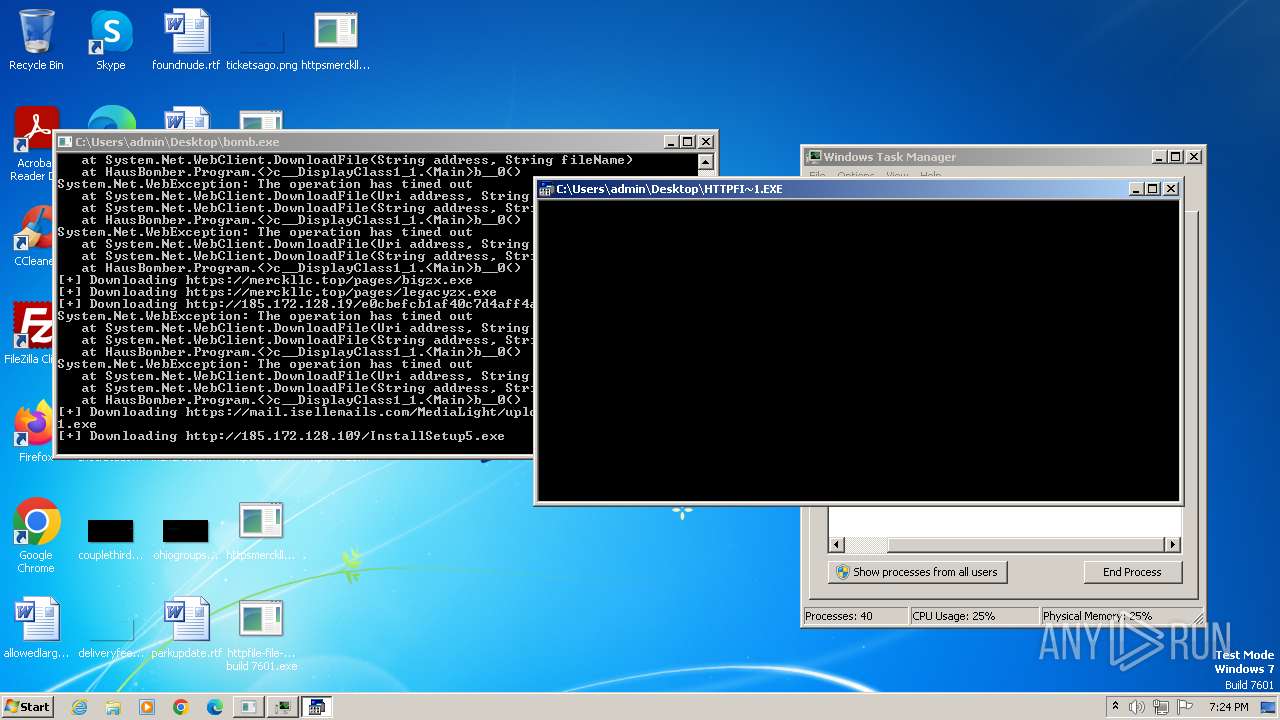Click the End Process button

1132,572
